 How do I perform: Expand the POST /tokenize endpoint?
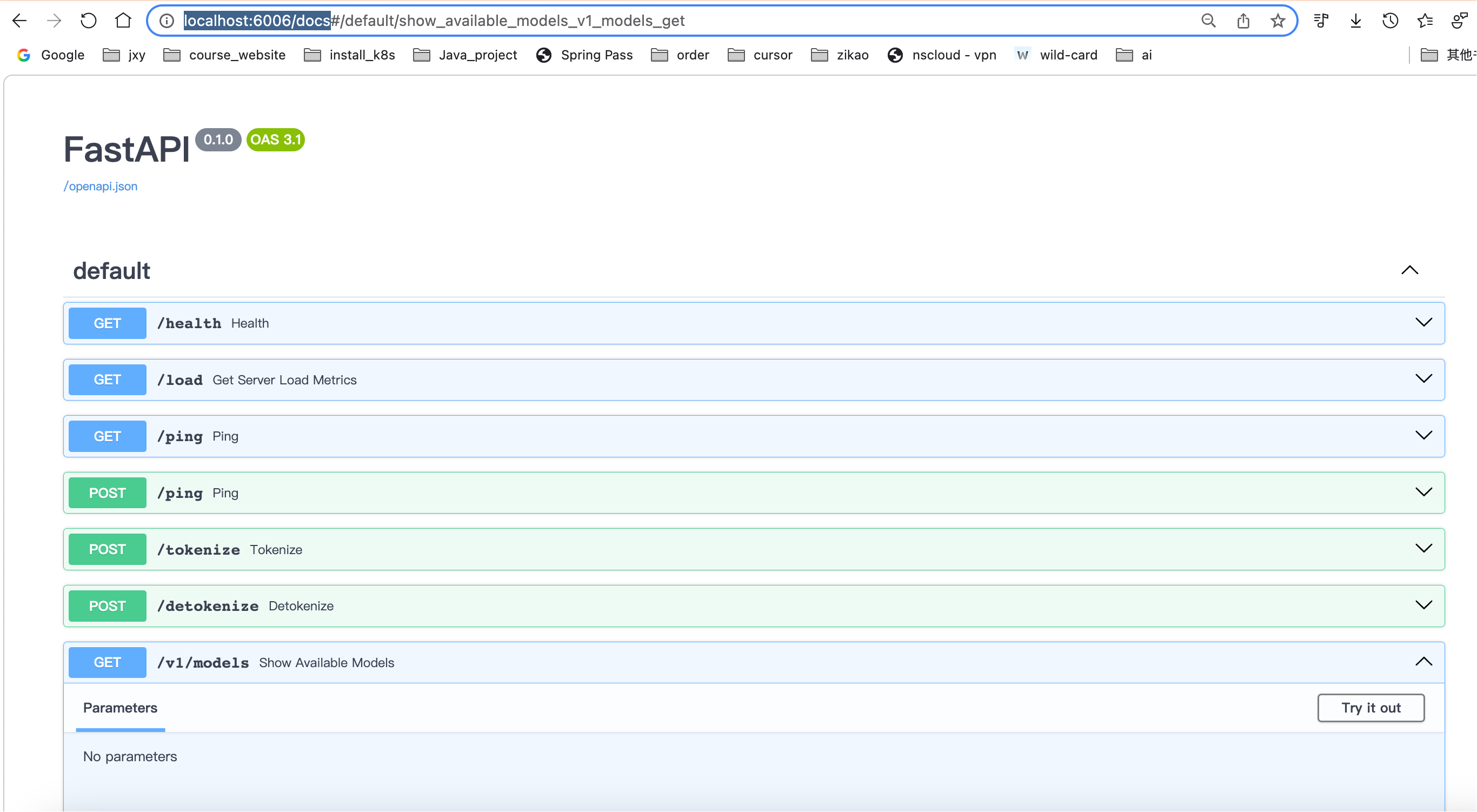pos(1423,549)
